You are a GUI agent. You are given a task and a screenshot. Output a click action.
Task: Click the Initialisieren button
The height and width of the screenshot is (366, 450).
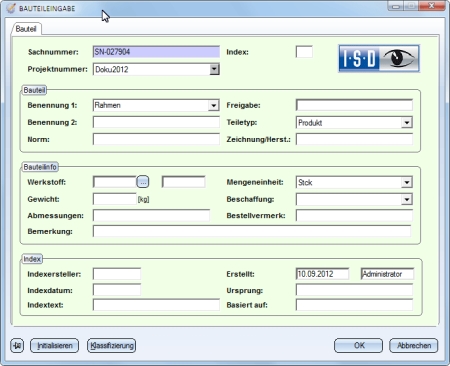[x=55, y=345]
